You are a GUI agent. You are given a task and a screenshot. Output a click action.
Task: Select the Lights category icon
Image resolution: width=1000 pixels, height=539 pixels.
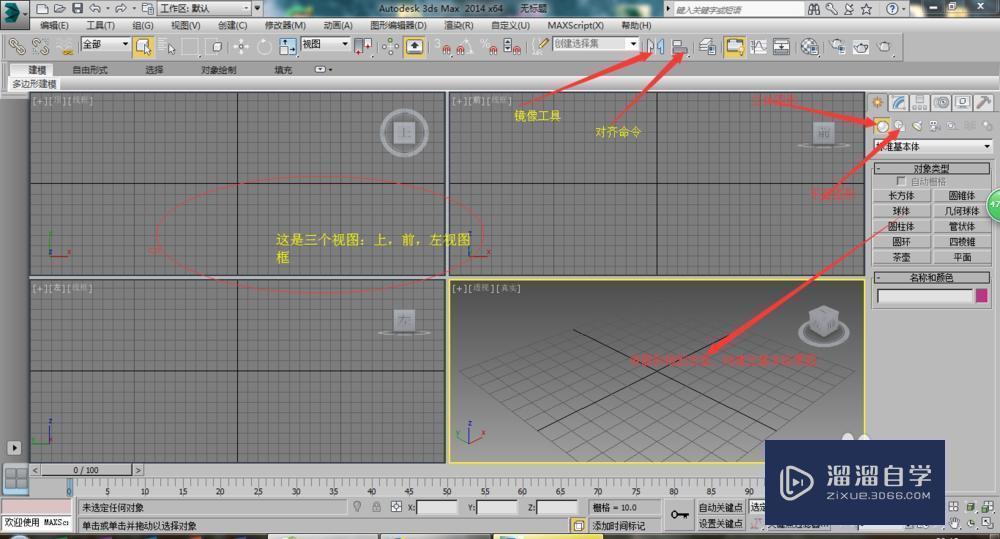pos(917,126)
